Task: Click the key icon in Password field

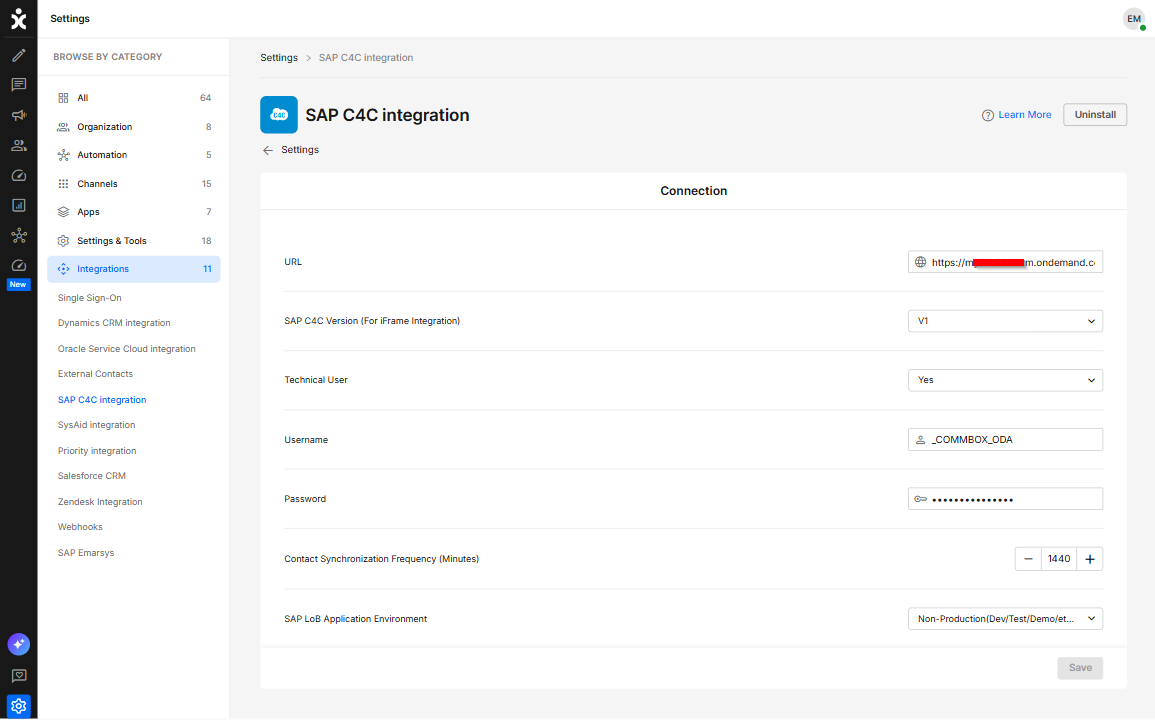Action: coord(920,499)
